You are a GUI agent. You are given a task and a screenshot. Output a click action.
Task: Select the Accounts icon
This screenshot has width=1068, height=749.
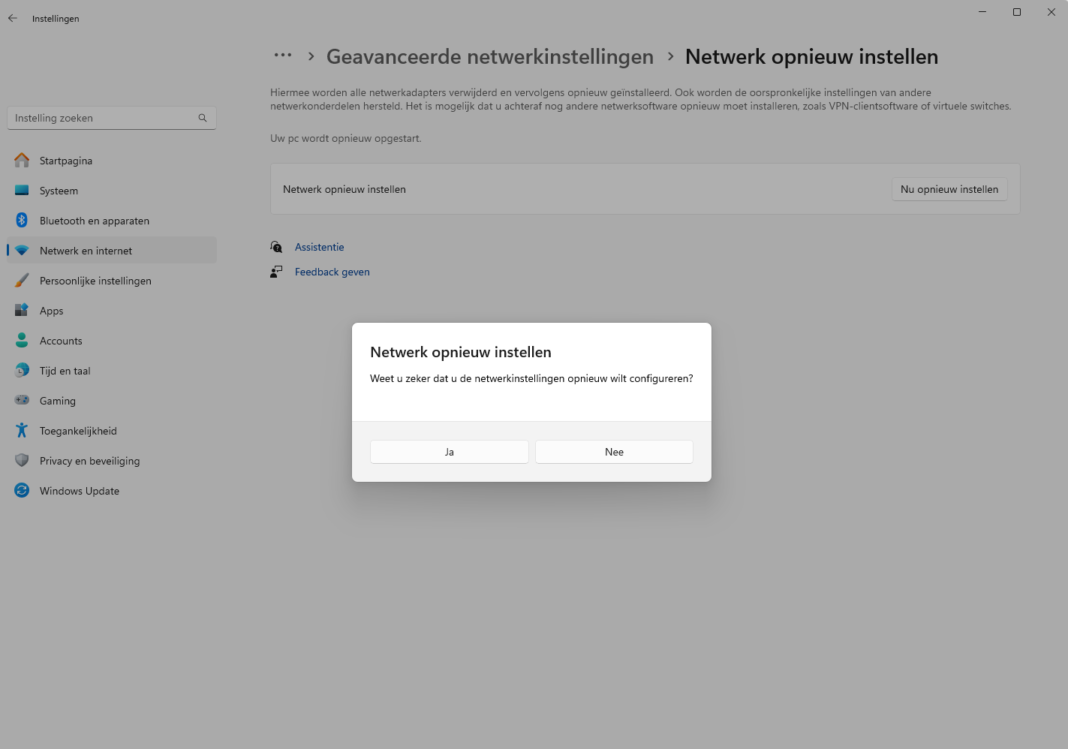tap(22, 340)
